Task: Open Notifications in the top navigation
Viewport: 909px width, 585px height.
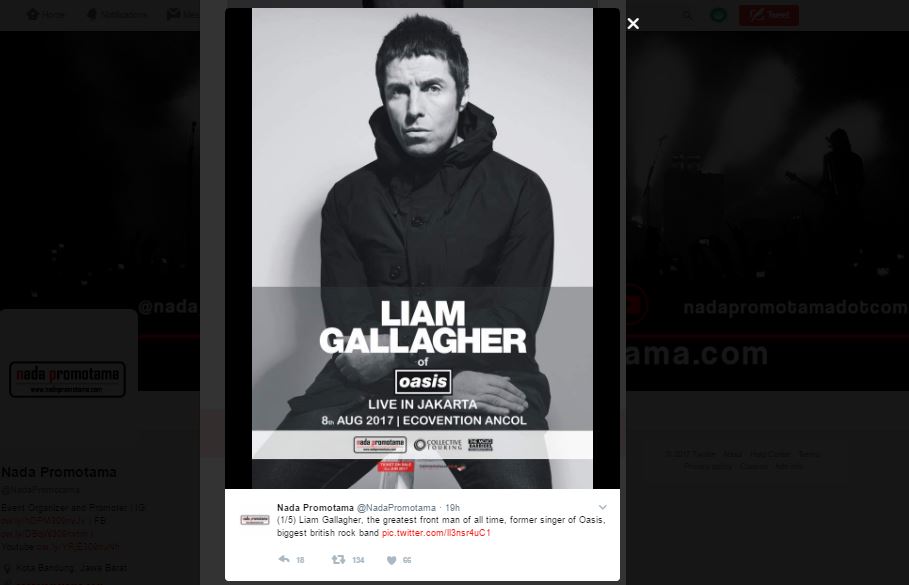Action: pos(117,14)
